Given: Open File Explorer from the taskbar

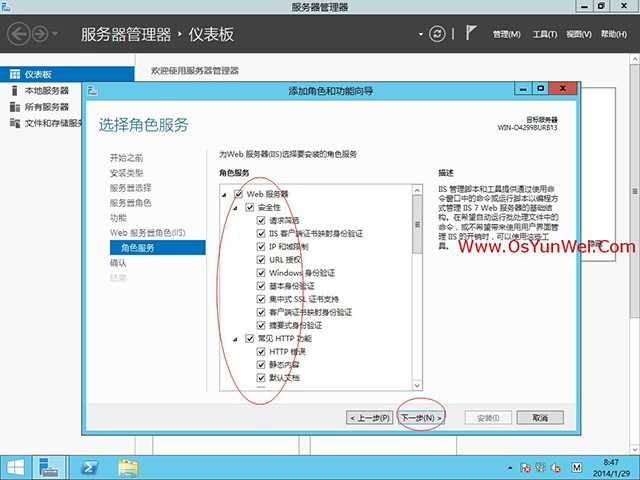Looking at the screenshot, I should 128,468.
